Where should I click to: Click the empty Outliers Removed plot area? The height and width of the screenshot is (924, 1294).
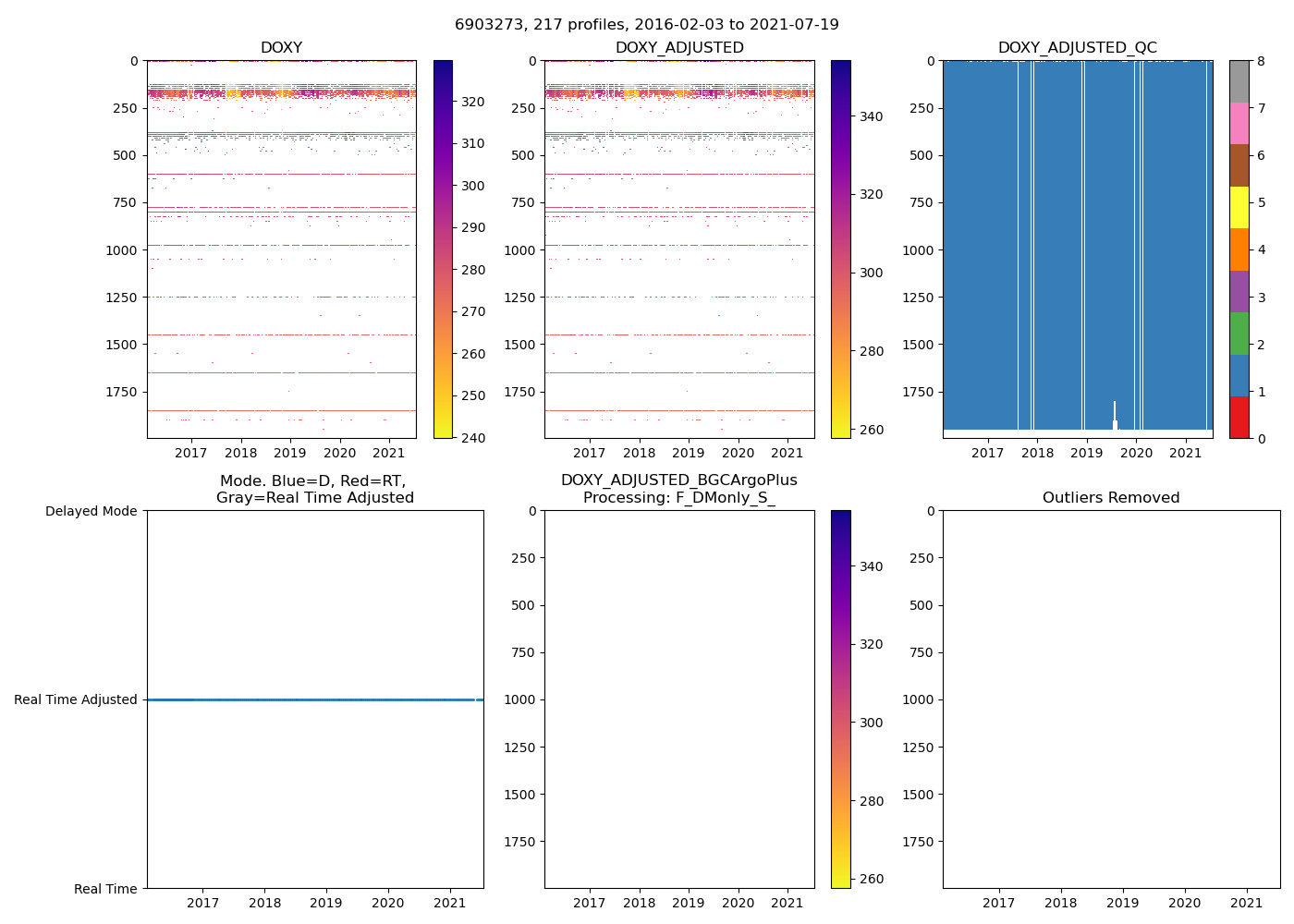1111,699
